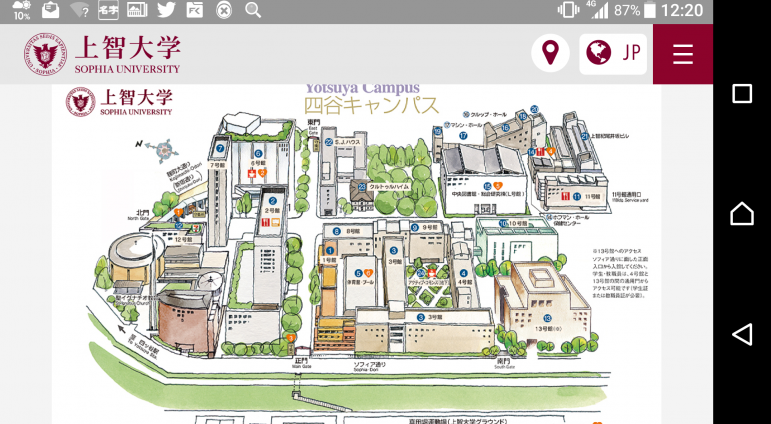This screenshot has height=424, width=771.
Task: Select building marker 11 on the map
Action: [x=577, y=196]
